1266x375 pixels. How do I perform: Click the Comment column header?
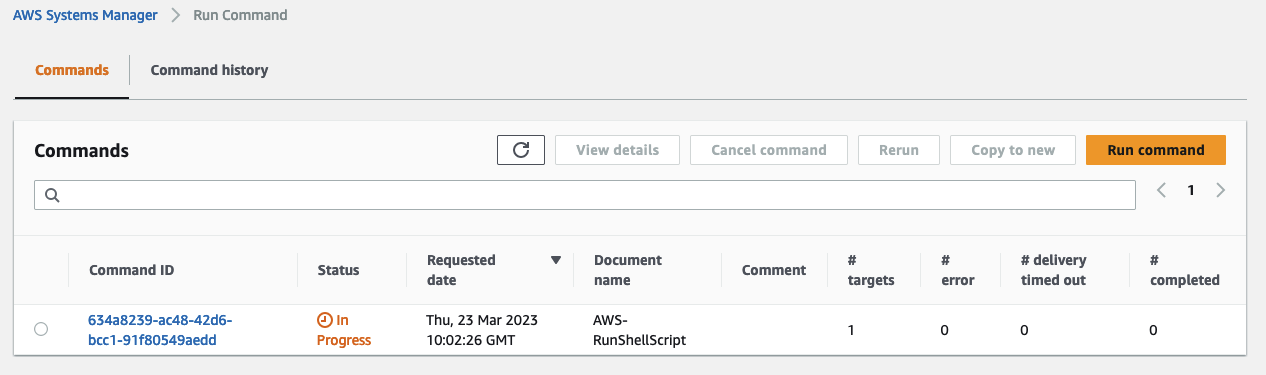(x=774, y=270)
